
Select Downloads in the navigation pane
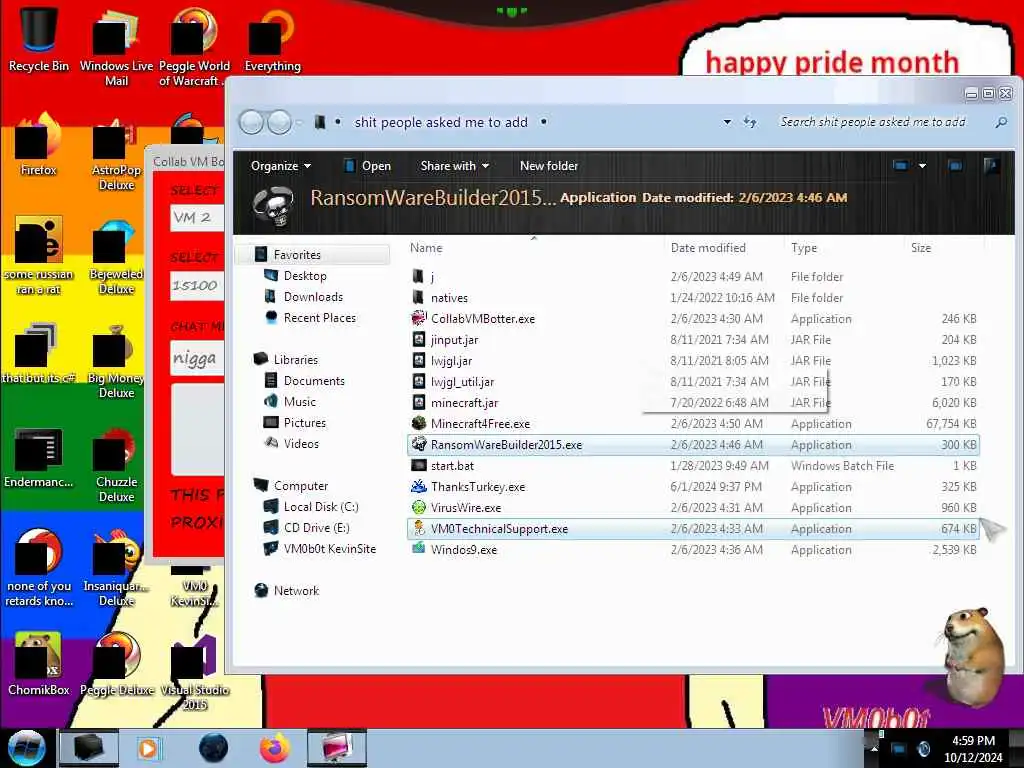click(313, 296)
